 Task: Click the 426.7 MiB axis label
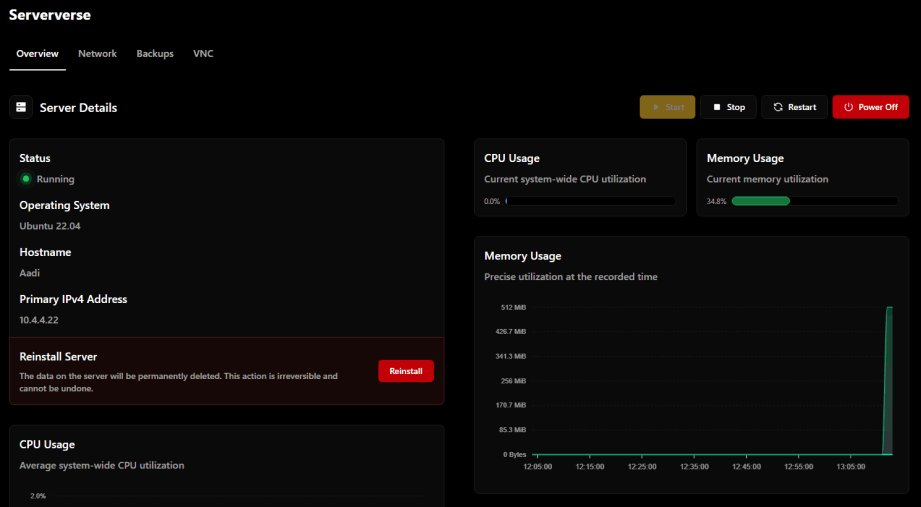pos(511,331)
